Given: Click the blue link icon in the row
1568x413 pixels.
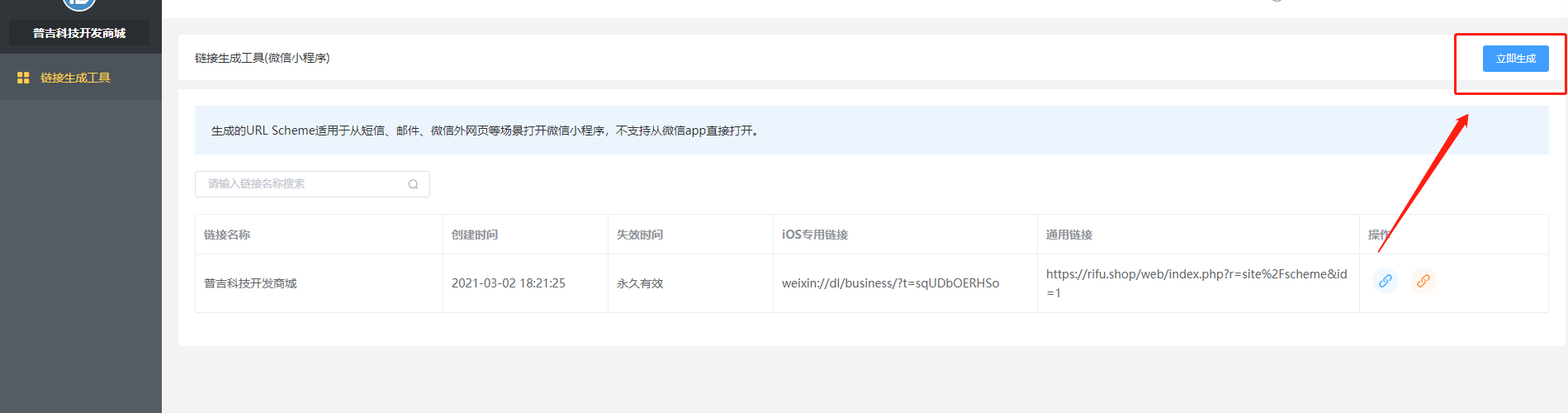Looking at the screenshot, I should pyautogui.click(x=1386, y=281).
